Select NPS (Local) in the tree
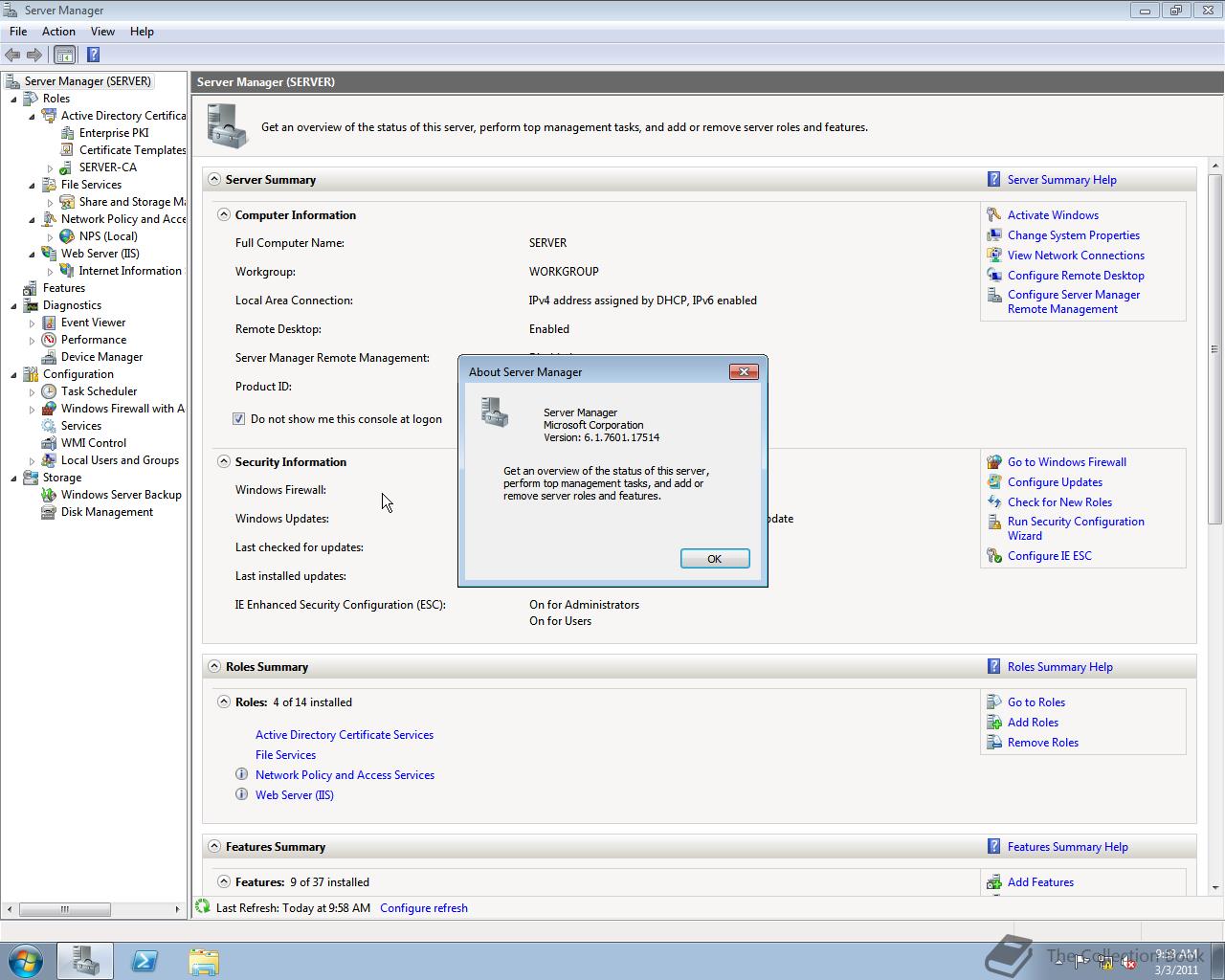Screen dimensions: 1225x980 [108, 236]
